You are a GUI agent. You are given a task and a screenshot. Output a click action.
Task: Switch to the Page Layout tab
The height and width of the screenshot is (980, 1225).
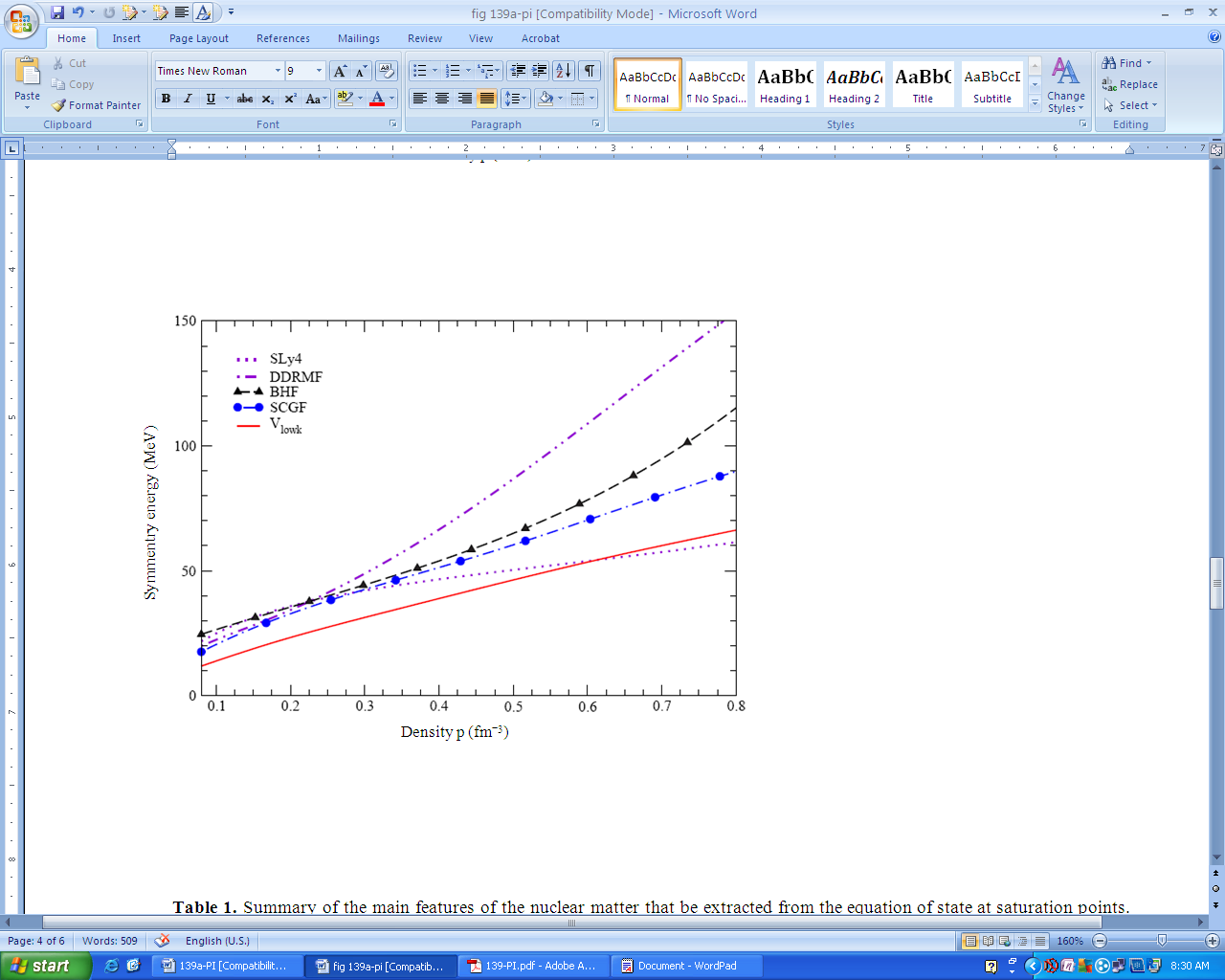coord(199,38)
